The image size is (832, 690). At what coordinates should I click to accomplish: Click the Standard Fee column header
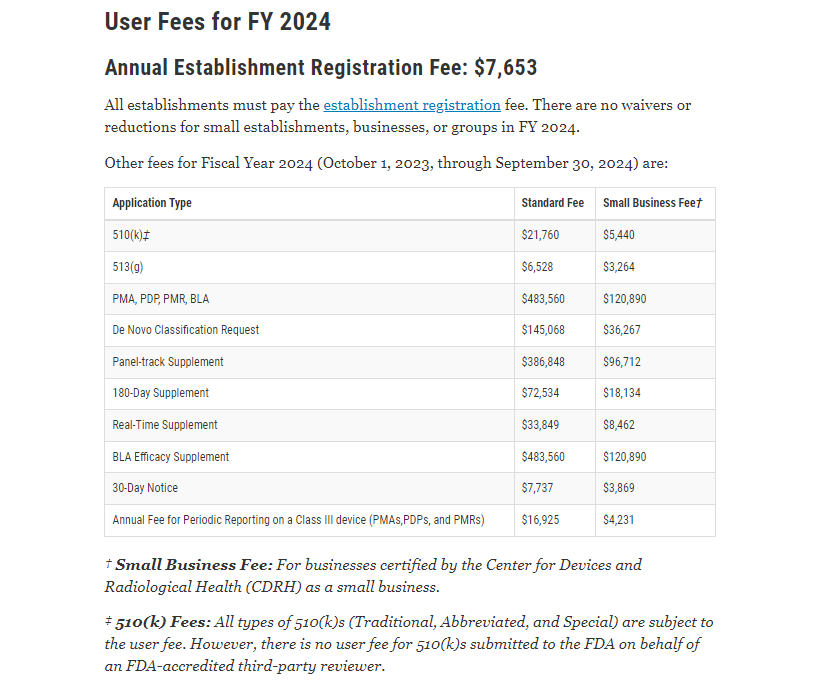pos(552,203)
